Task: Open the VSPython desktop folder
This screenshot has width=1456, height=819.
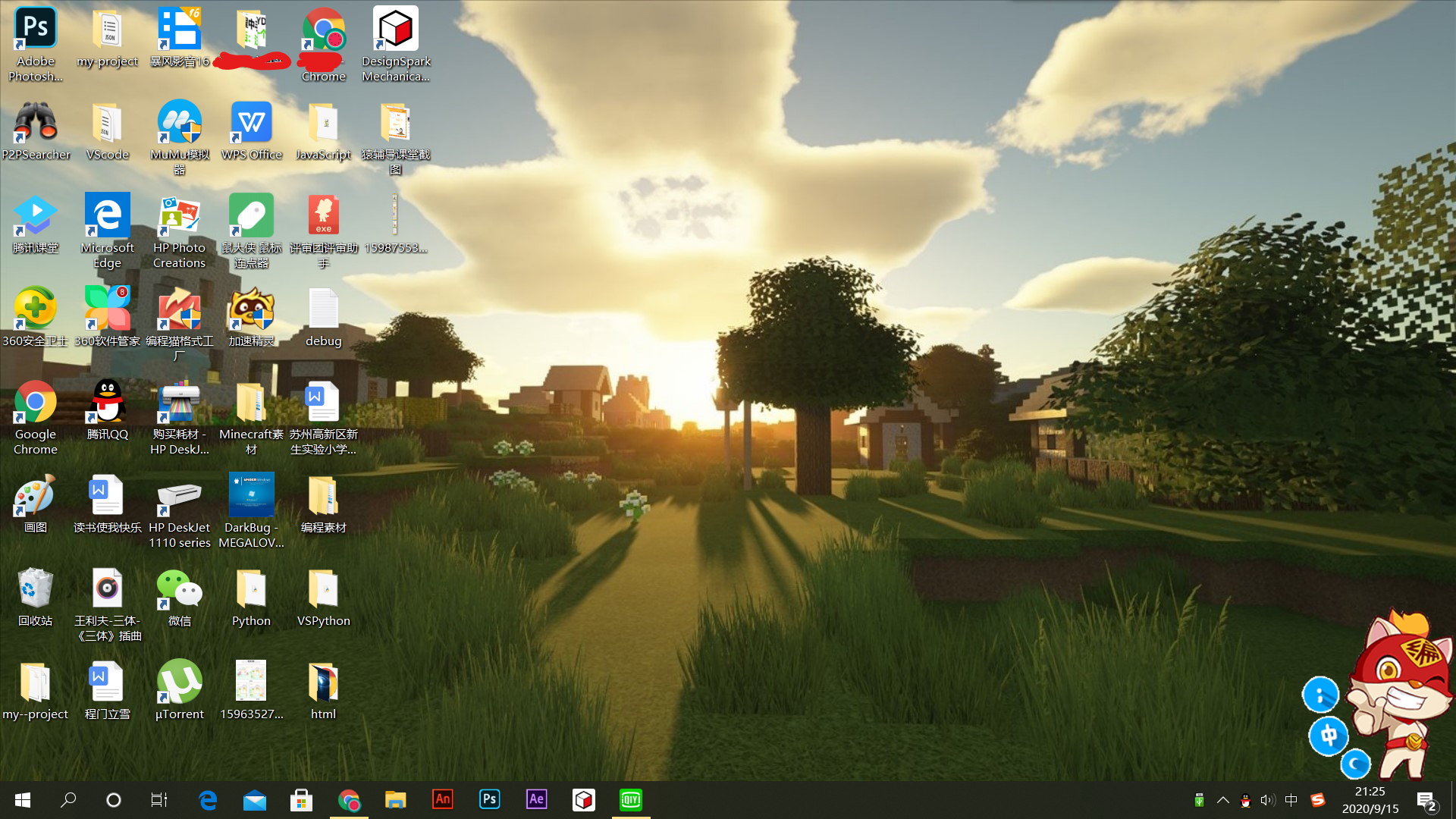Action: [324, 597]
